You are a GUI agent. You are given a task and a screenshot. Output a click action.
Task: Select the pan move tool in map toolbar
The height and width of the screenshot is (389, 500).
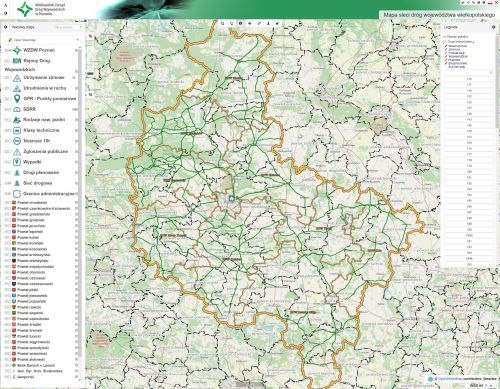point(249,23)
